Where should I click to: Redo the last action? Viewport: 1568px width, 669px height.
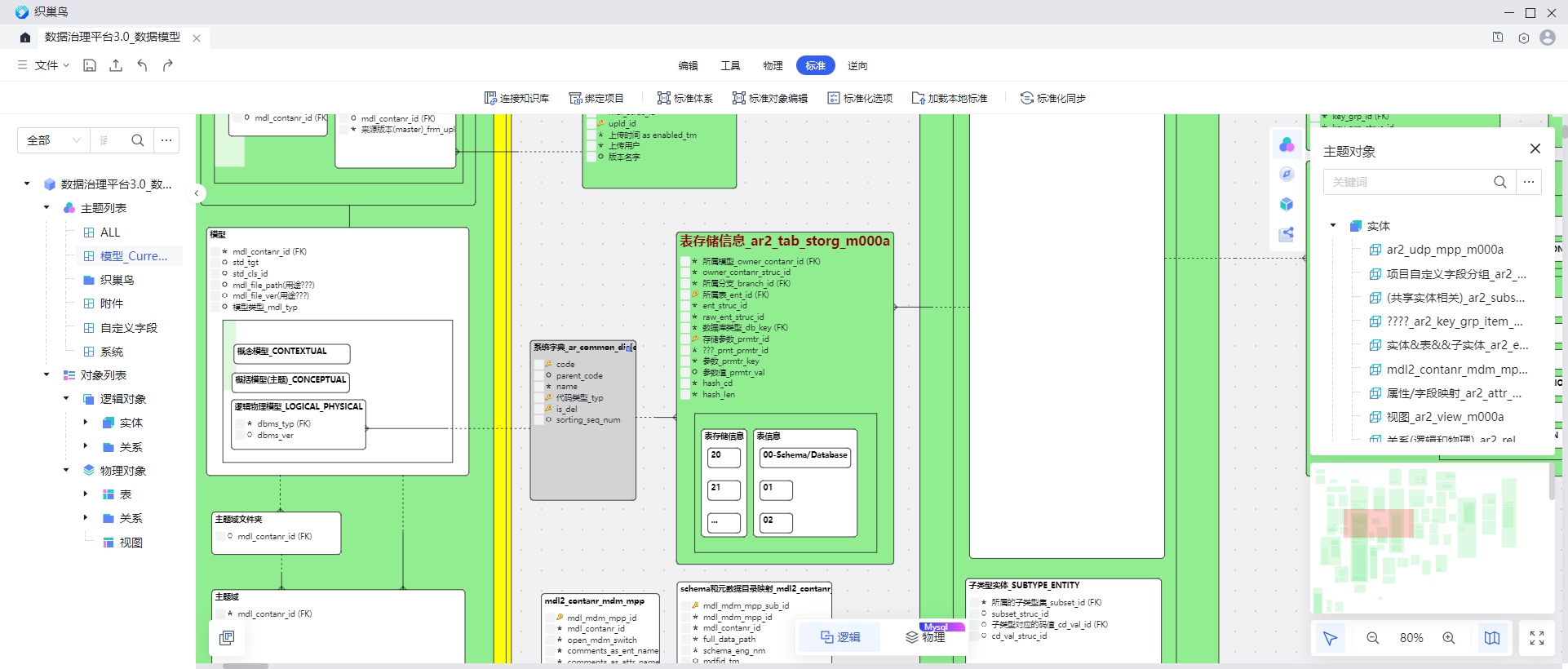tap(168, 65)
